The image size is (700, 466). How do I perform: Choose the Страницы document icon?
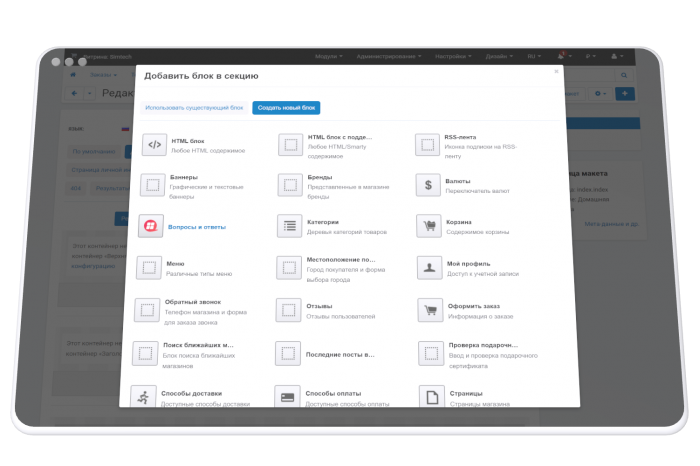432,396
